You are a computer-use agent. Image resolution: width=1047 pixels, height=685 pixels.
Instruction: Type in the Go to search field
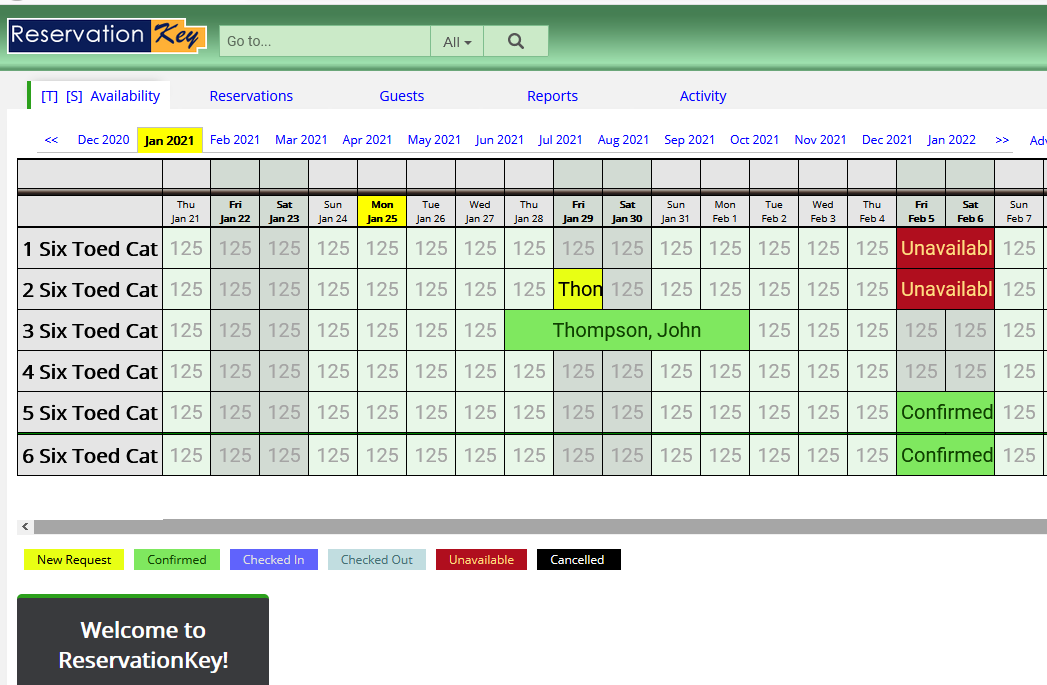point(325,42)
